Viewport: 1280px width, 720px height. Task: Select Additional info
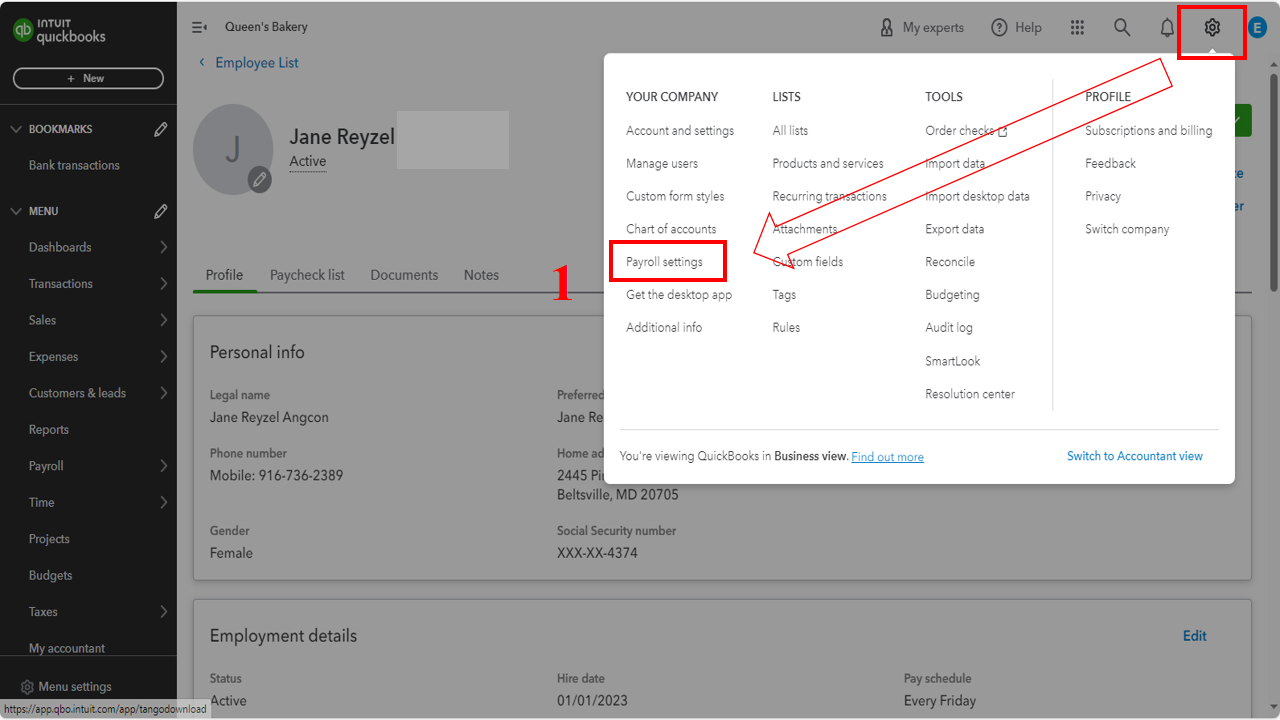click(664, 328)
